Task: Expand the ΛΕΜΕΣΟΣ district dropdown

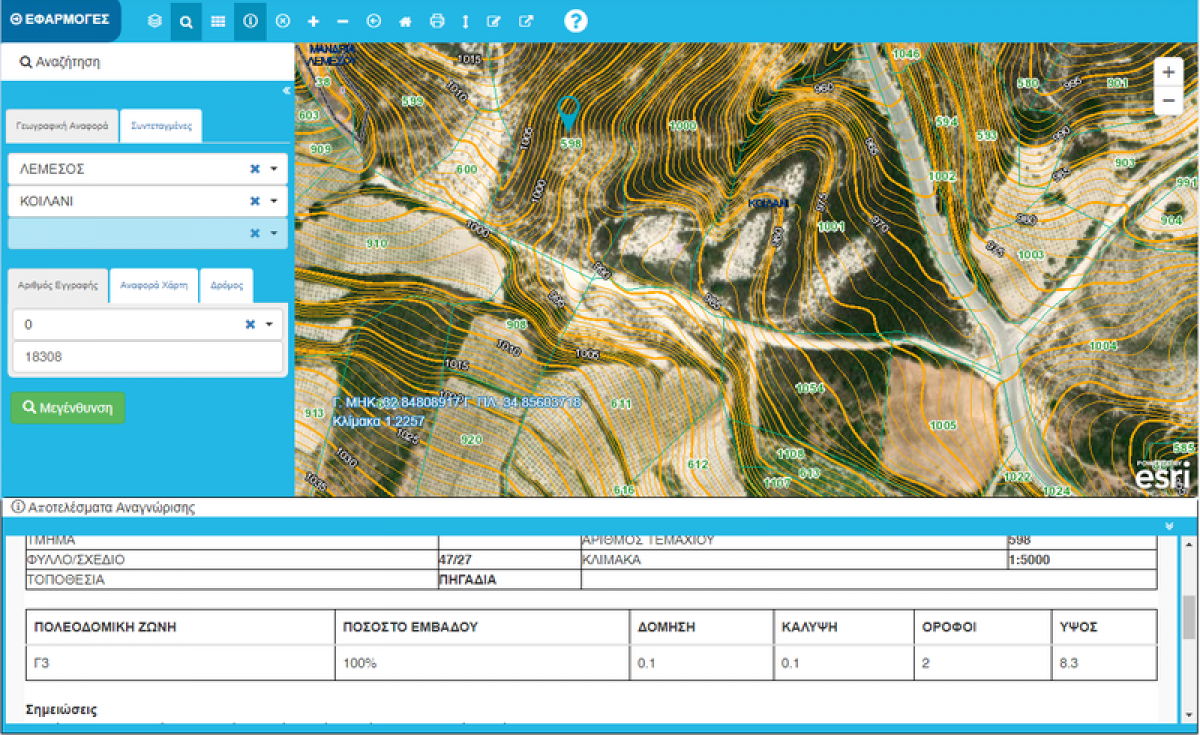Action: coord(272,170)
